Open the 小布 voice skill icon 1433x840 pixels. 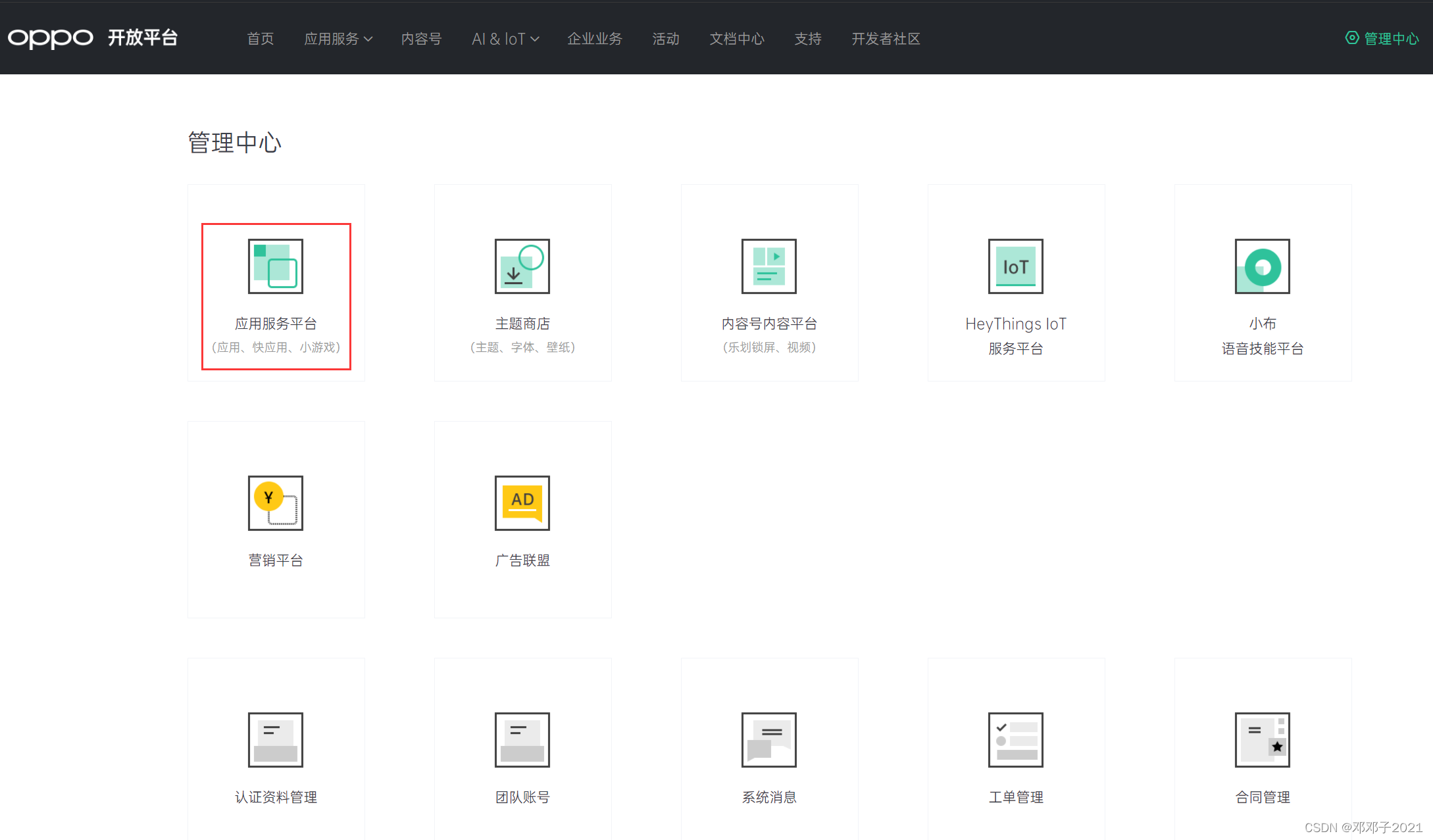coord(1263,266)
